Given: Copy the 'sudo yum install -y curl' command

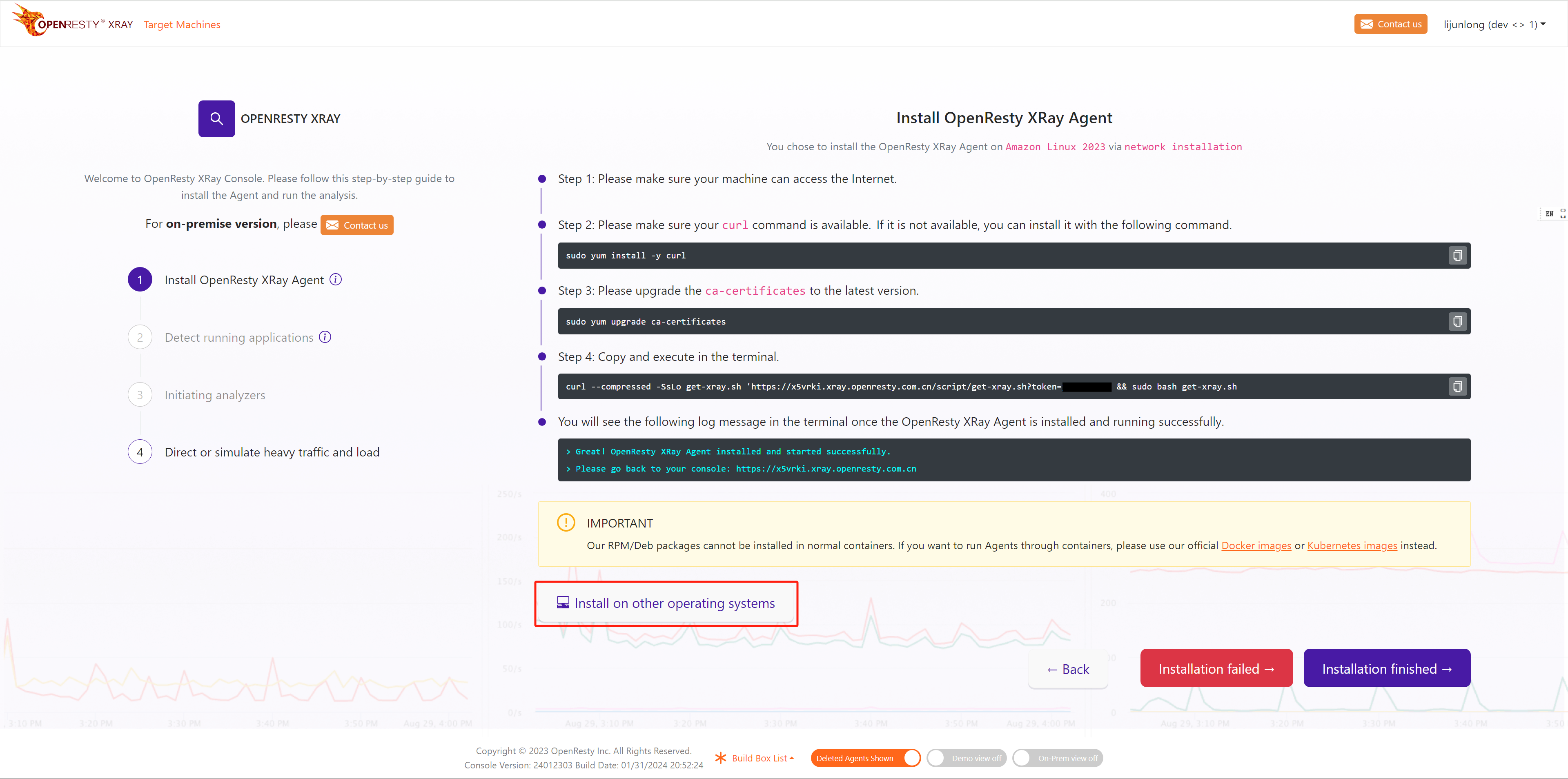Looking at the screenshot, I should point(1457,256).
